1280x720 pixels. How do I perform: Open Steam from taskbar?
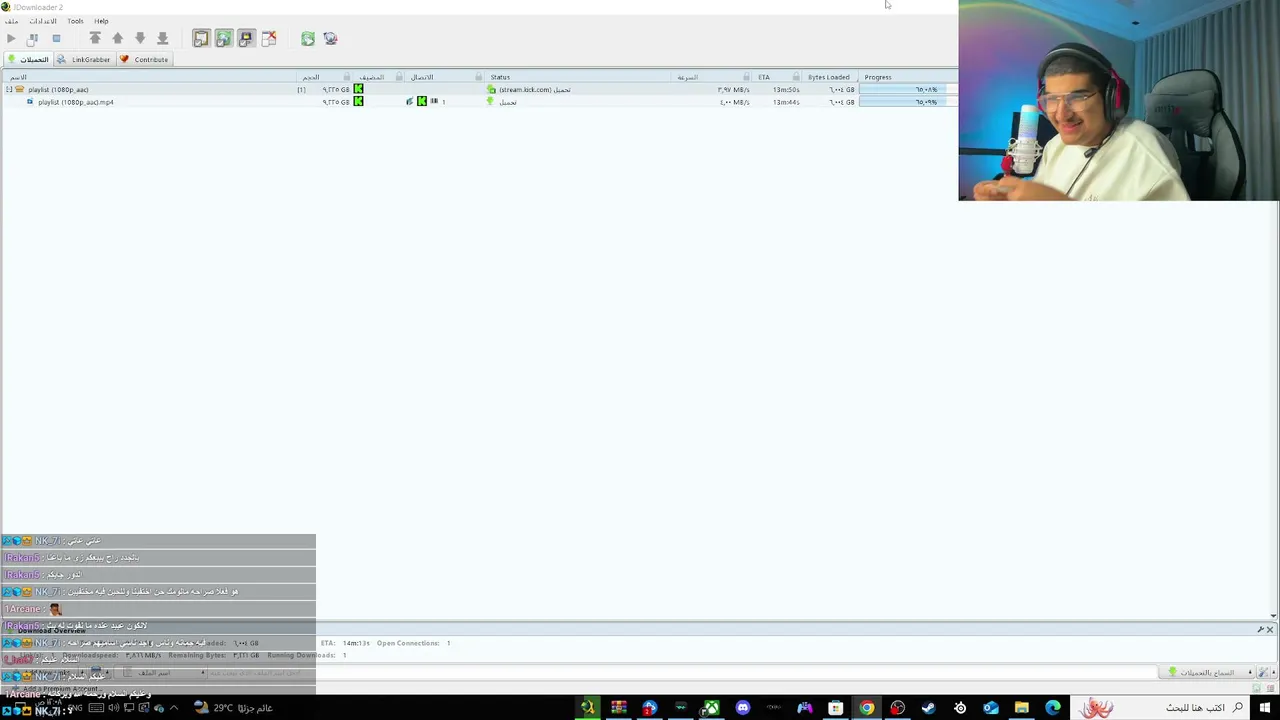(x=929, y=708)
